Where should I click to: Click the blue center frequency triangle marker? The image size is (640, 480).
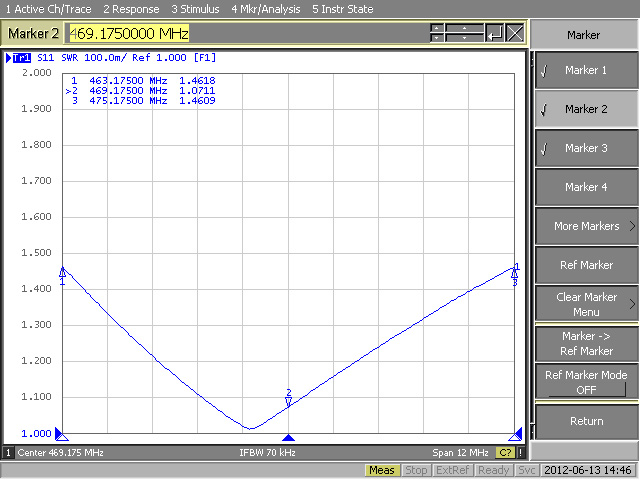point(288,438)
